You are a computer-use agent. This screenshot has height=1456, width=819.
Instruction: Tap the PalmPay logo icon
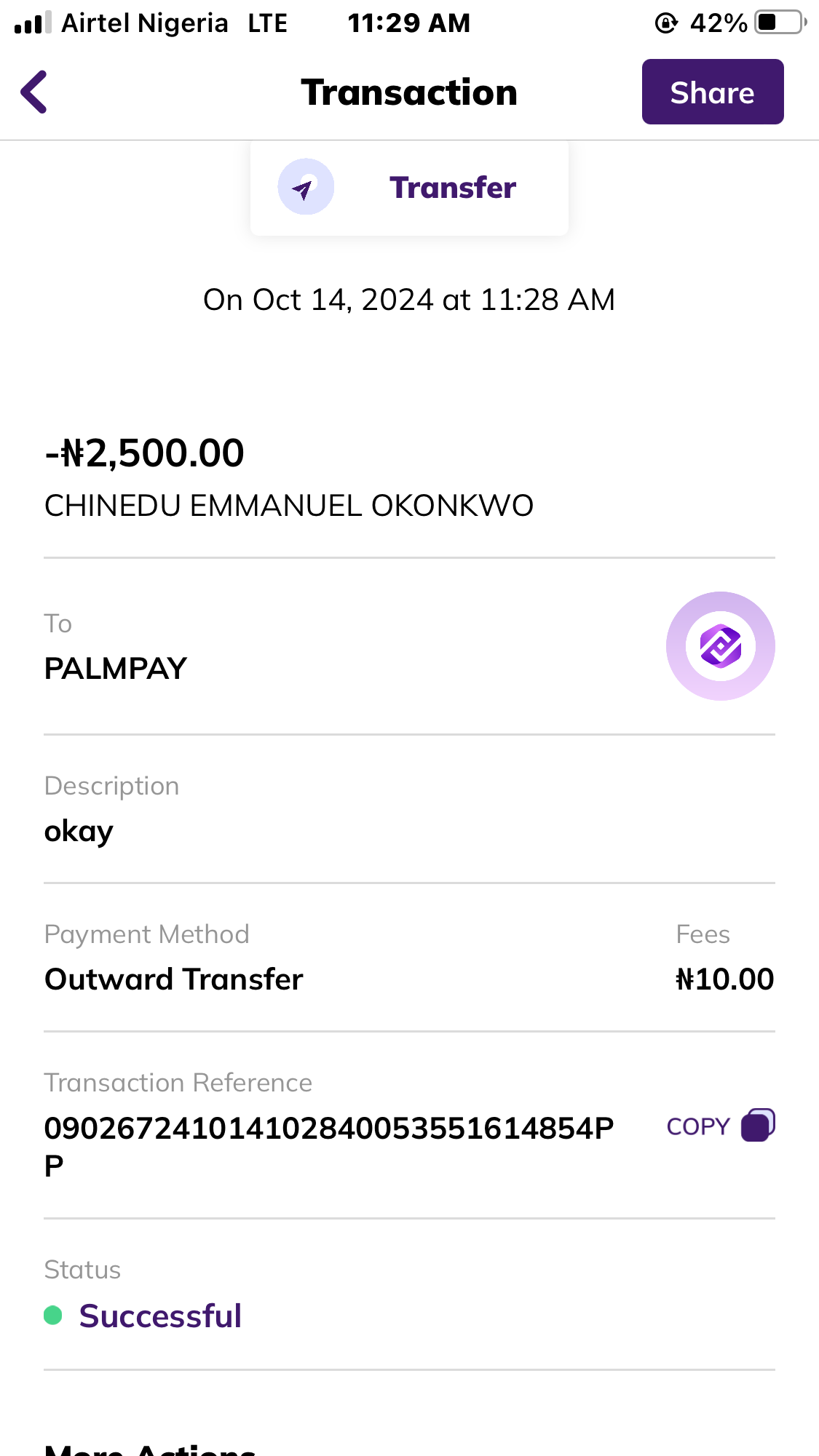(720, 646)
